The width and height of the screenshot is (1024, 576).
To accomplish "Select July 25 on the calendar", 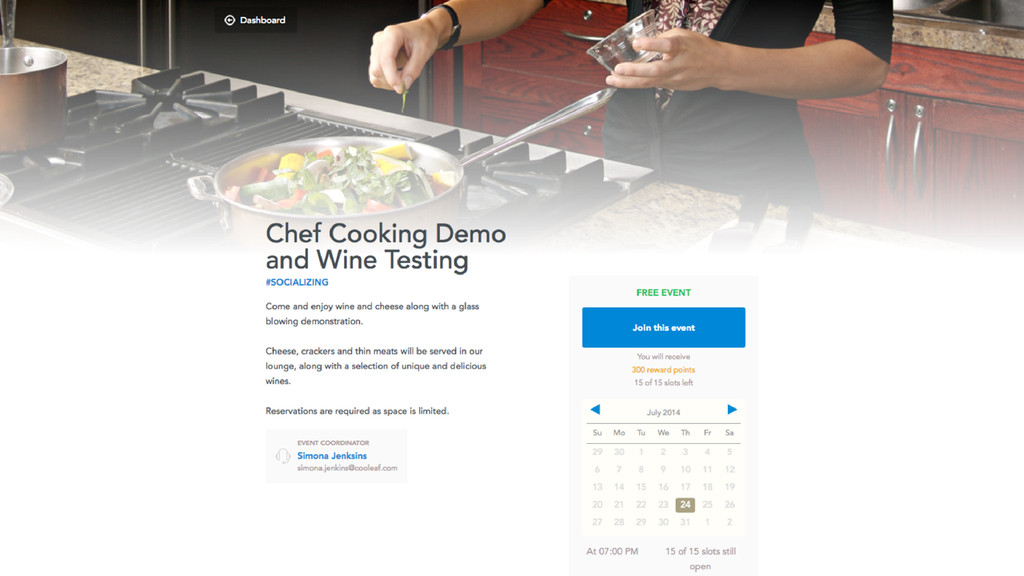I will (707, 505).
